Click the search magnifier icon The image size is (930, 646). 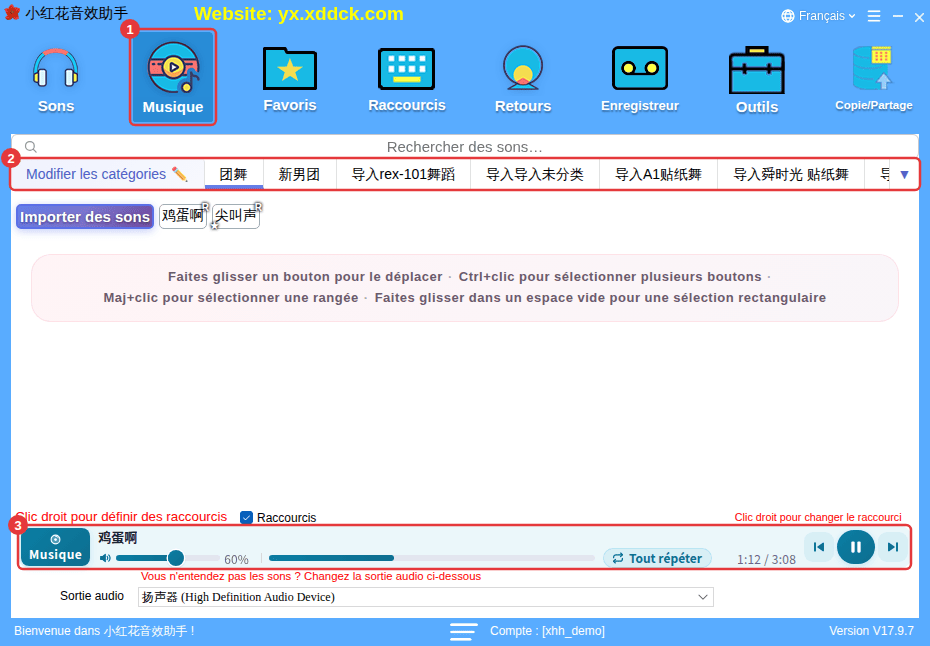(31, 147)
